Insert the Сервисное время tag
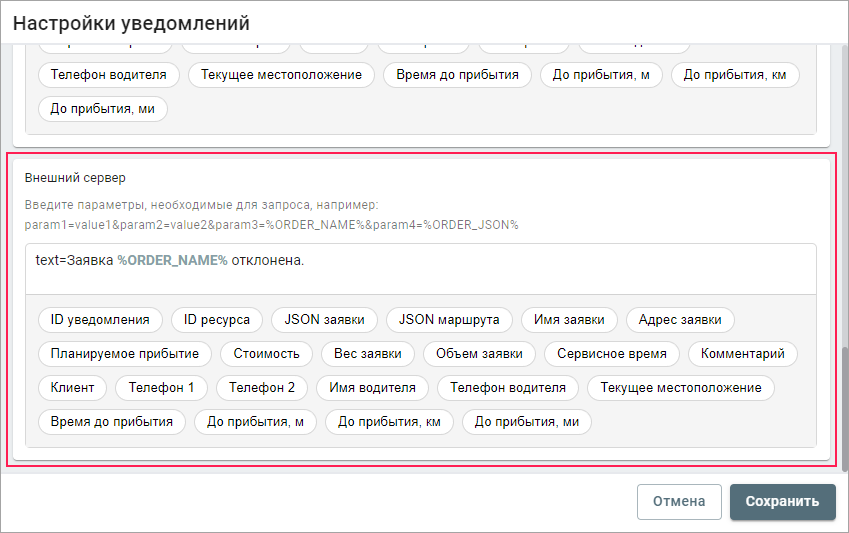The height and width of the screenshot is (533, 849). coord(612,354)
